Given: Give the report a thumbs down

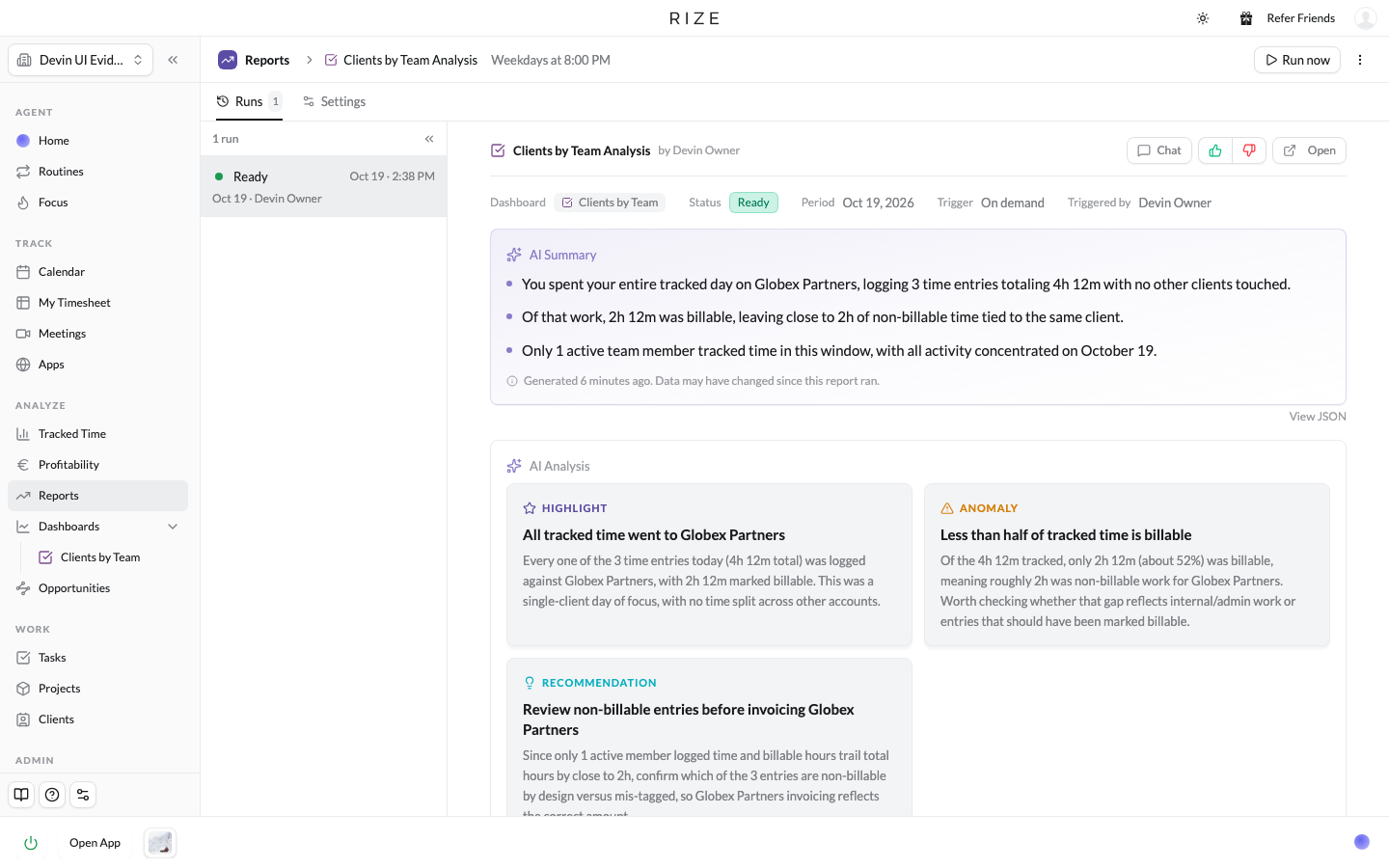Looking at the screenshot, I should click(x=1249, y=150).
